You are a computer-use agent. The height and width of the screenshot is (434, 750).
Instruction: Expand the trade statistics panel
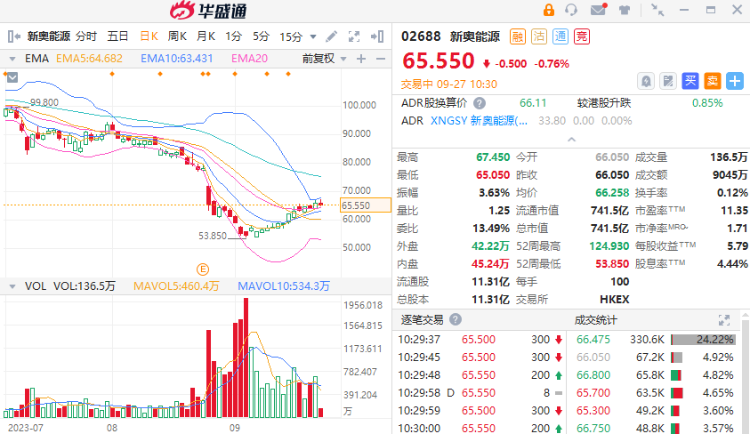click(x=724, y=320)
